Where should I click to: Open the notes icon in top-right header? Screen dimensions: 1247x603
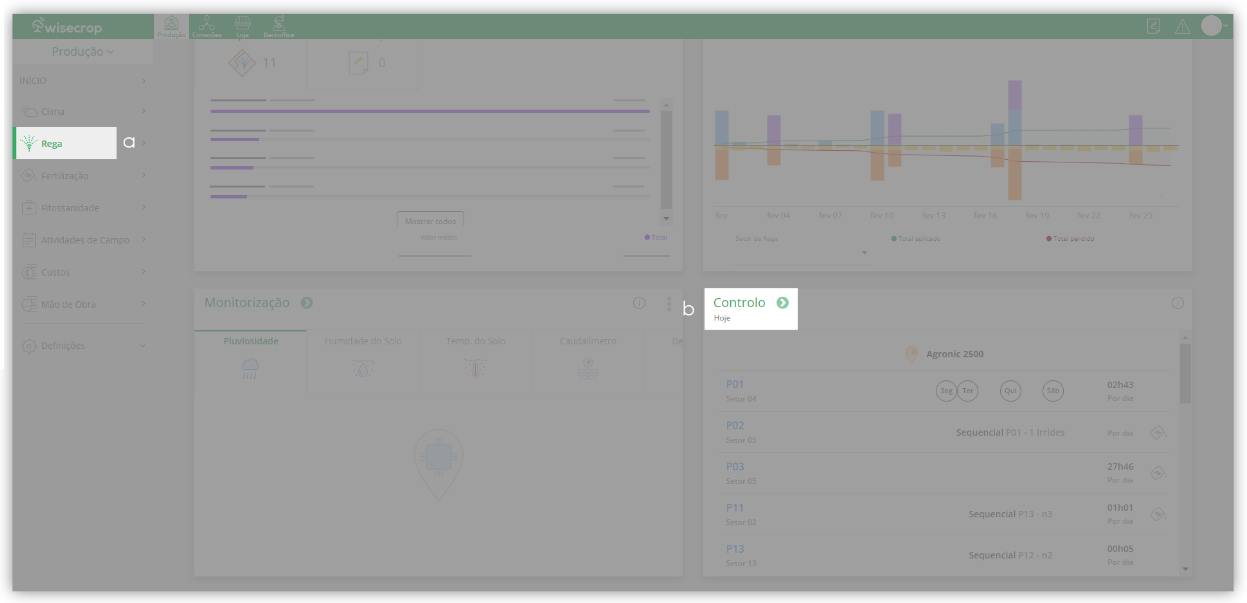coord(1153,27)
